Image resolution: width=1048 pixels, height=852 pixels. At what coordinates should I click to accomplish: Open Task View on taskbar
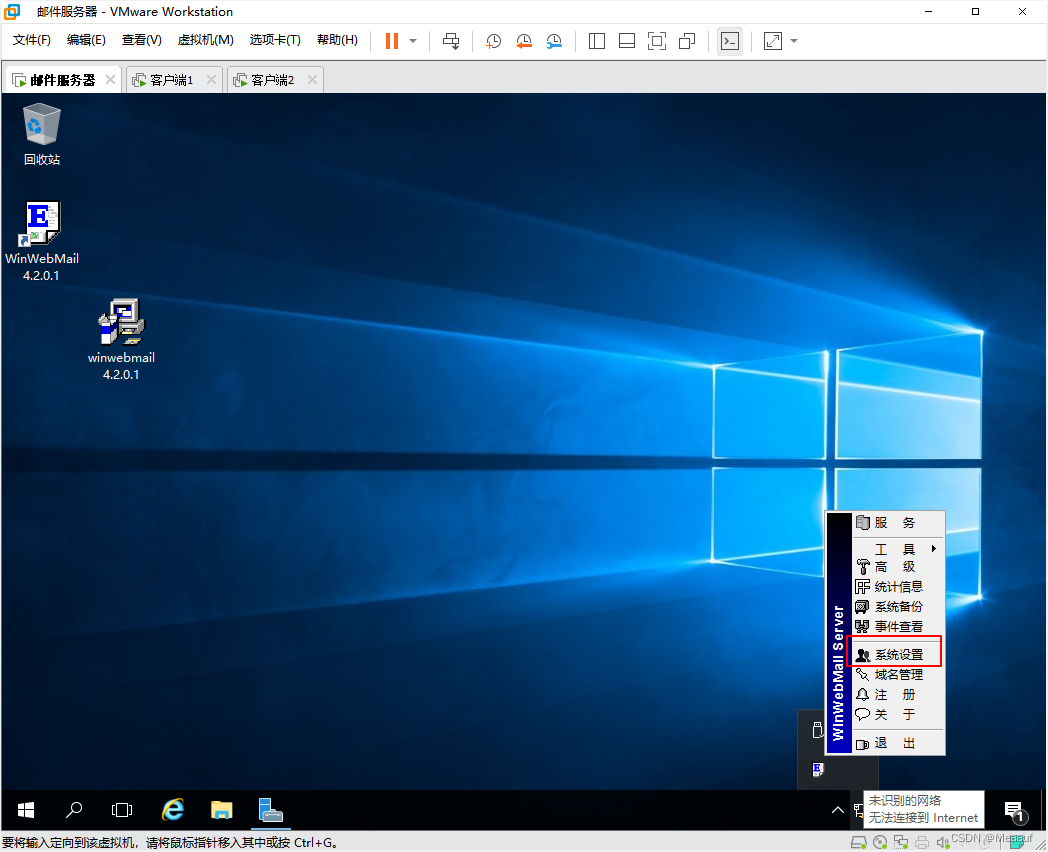pyautogui.click(x=122, y=811)
